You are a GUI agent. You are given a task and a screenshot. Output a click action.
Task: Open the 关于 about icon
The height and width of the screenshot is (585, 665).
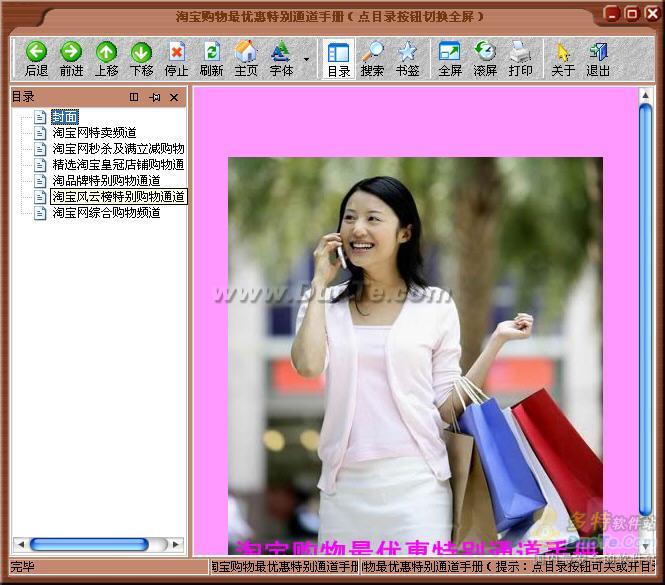563,52
